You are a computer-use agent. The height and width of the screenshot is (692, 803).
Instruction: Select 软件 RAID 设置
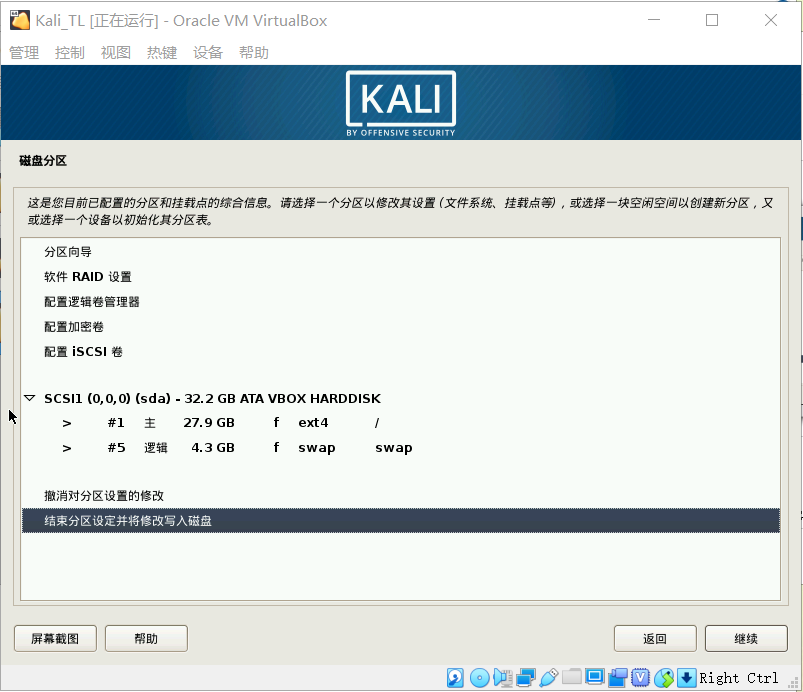click(400, 277)
